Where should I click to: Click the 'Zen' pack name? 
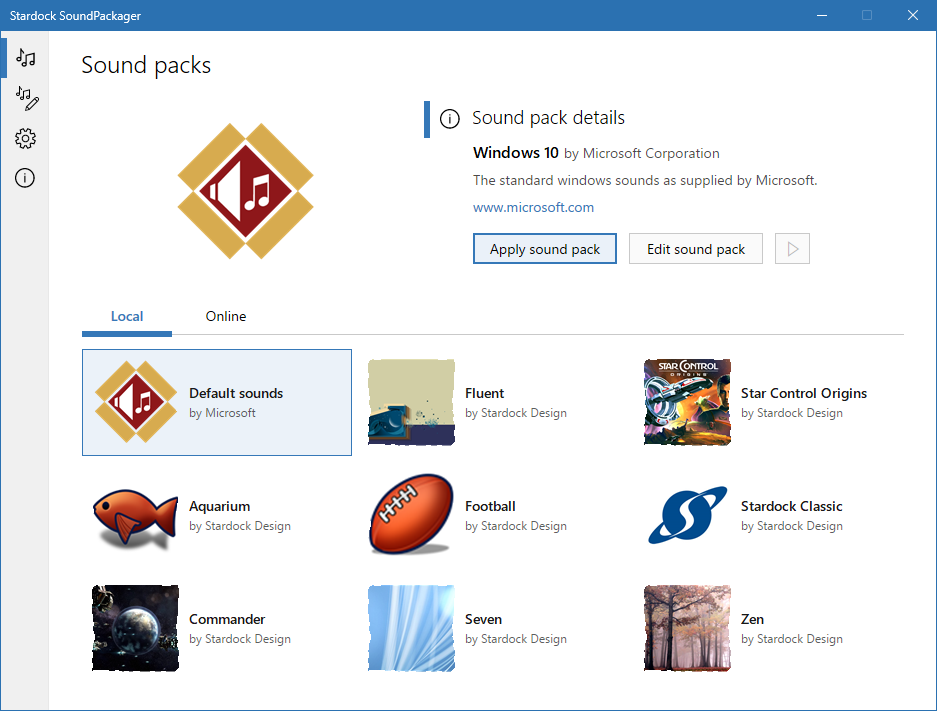[752, 619]
